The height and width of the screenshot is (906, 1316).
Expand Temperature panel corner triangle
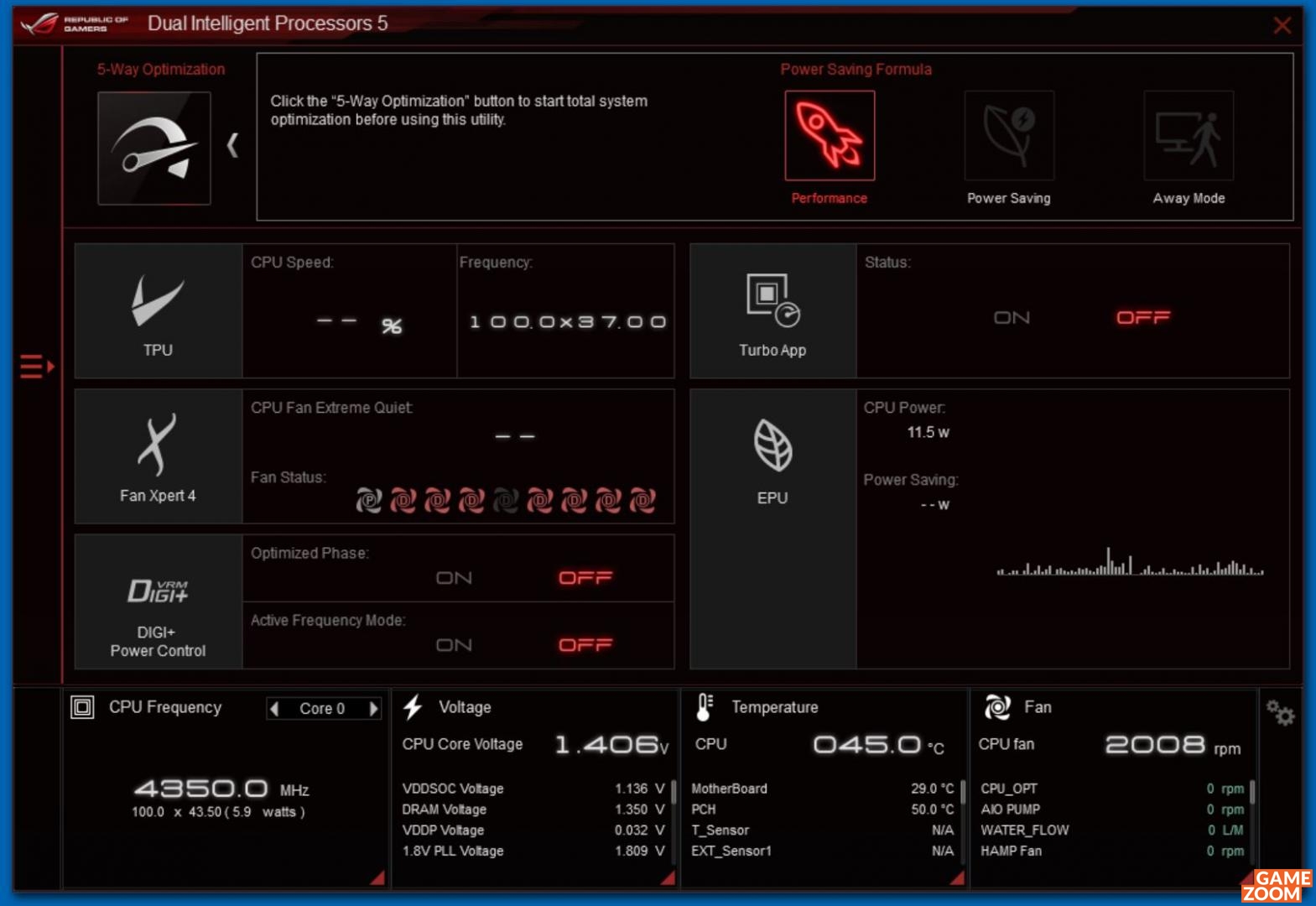(959, 878)
